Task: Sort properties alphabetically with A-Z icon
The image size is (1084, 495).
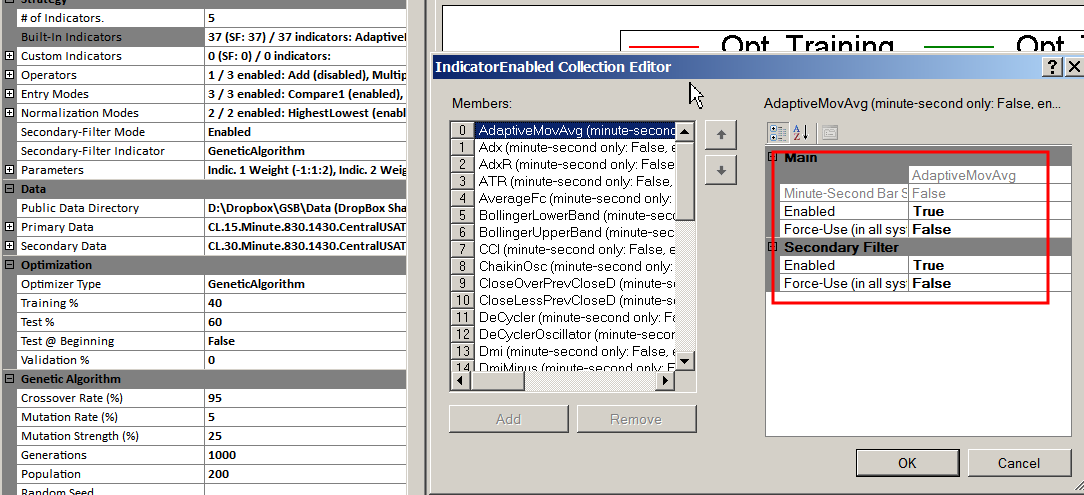Action: [801, 133]
